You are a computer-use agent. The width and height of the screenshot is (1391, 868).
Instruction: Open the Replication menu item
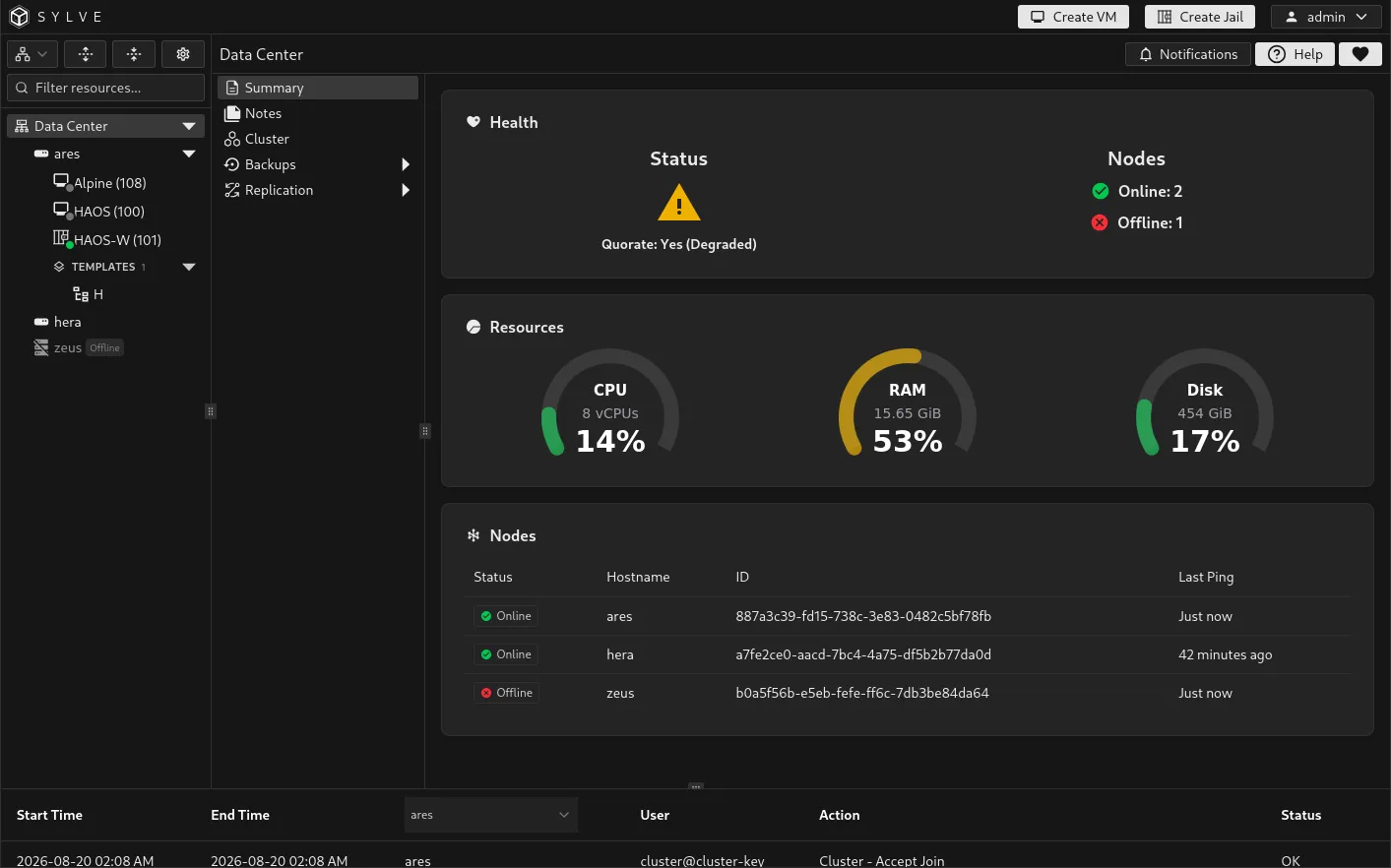tap(318, 190)
